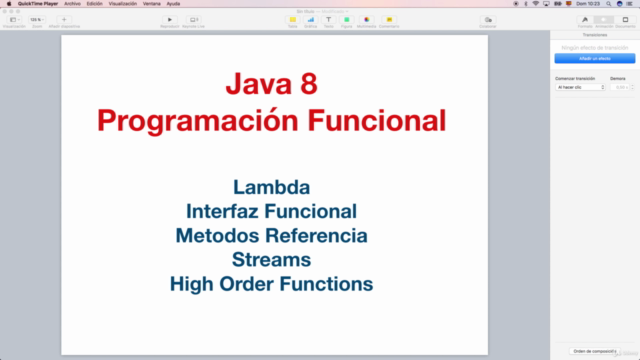
Task: Open the Al hacer clic transition dropdown
Action: [580, 87]
